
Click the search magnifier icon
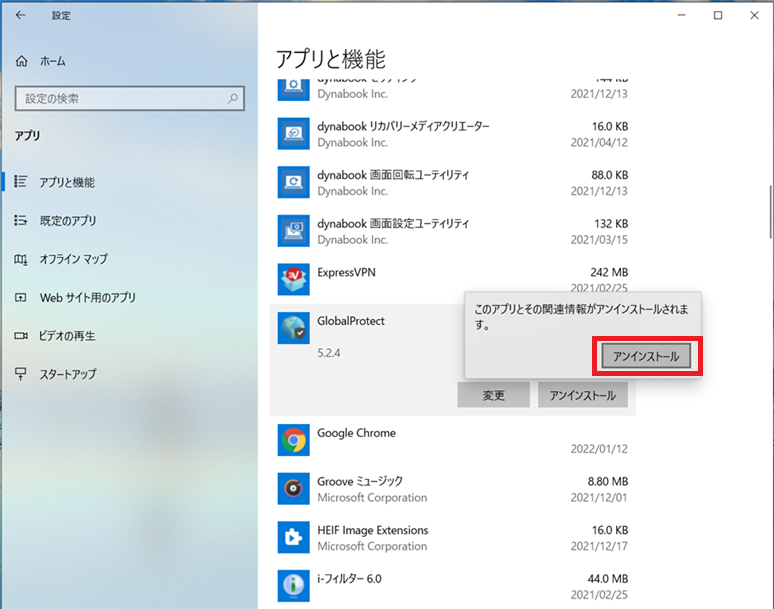coord(233,99)
